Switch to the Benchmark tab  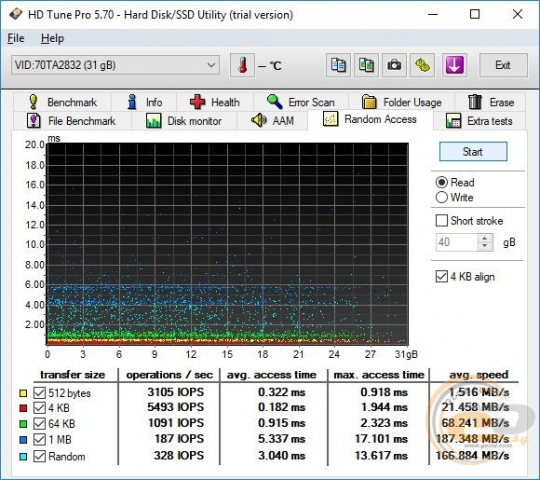point(62,102)
